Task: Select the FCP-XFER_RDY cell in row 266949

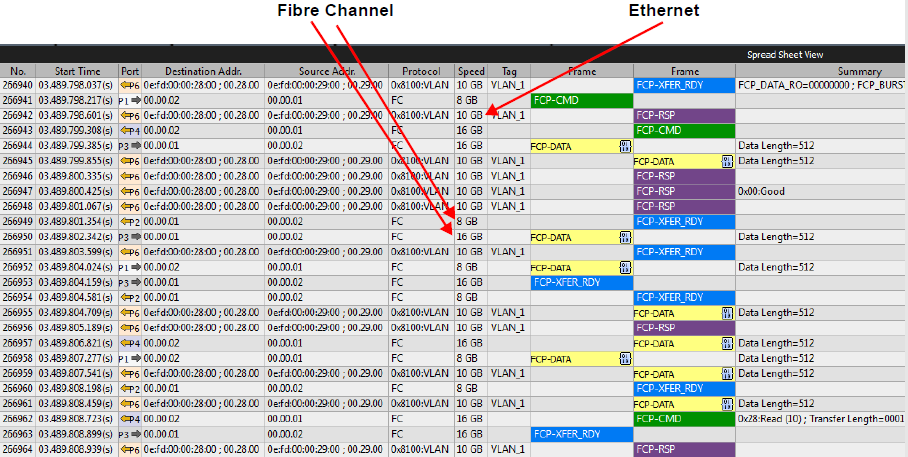Action: (684, 222)
